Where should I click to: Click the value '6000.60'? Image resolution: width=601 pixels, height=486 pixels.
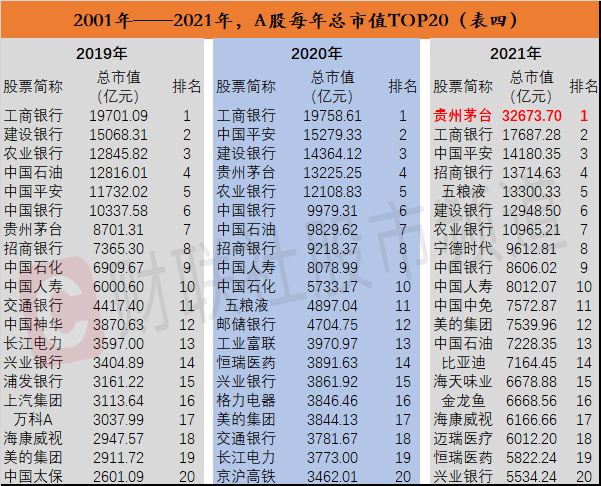118,286
